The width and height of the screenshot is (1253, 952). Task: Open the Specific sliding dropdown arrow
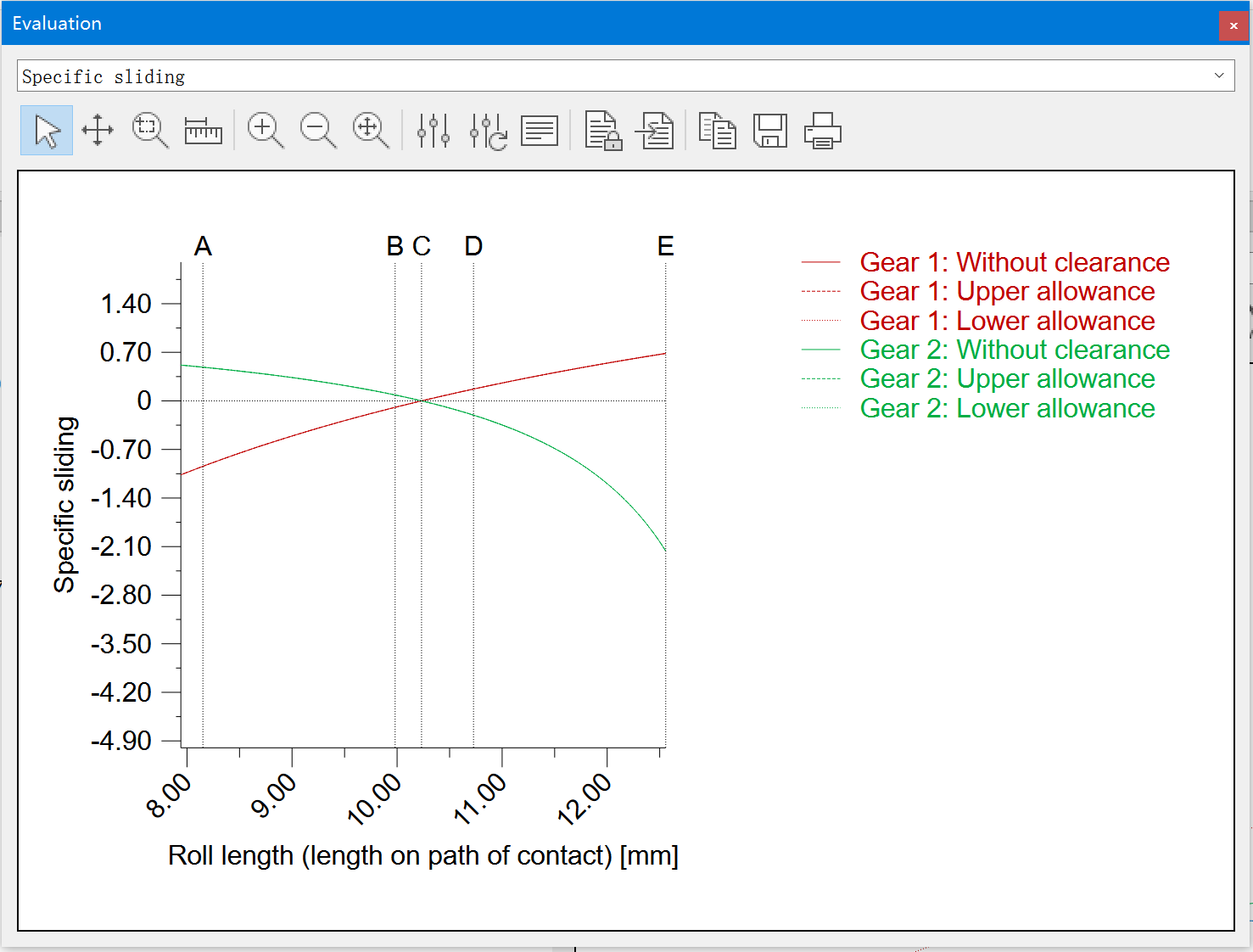1219,76
